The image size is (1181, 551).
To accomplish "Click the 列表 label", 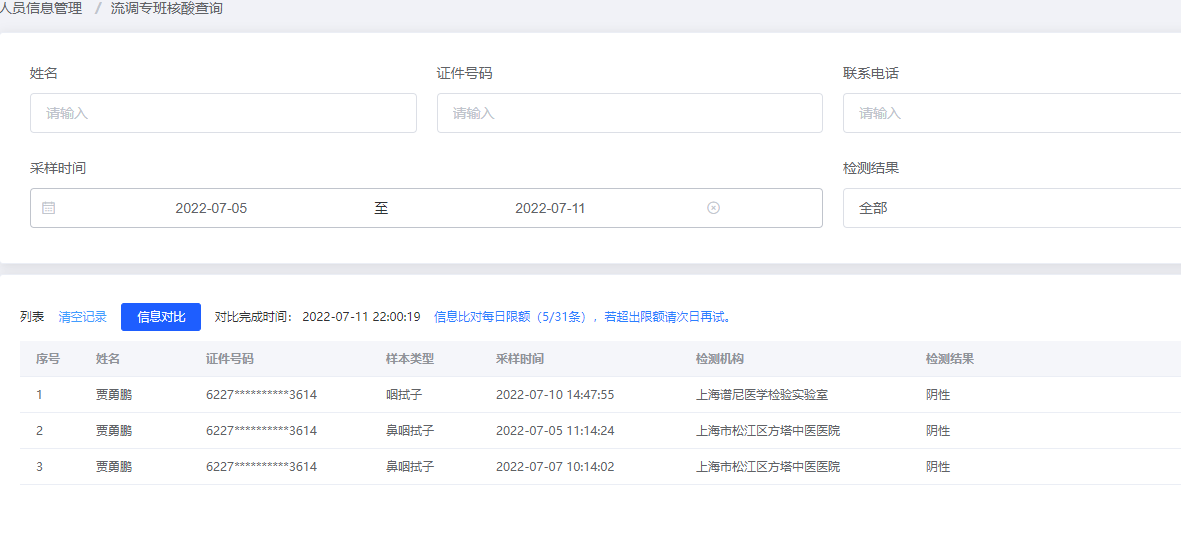I will point(32,317).
